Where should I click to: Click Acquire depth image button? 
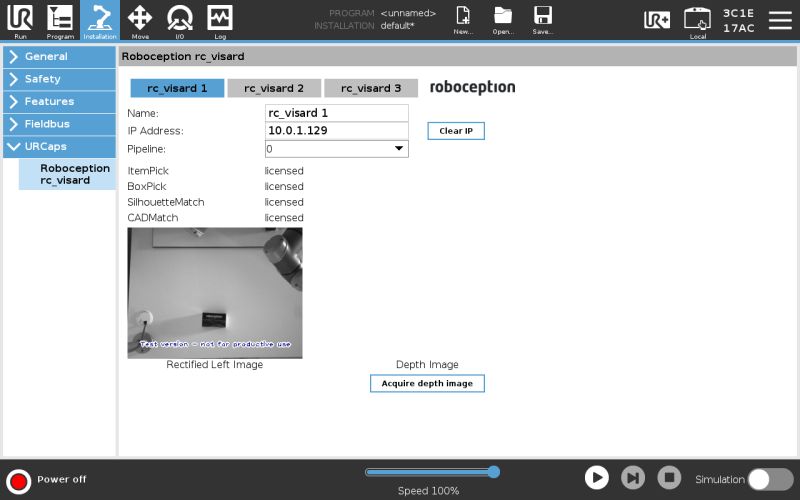427,384
